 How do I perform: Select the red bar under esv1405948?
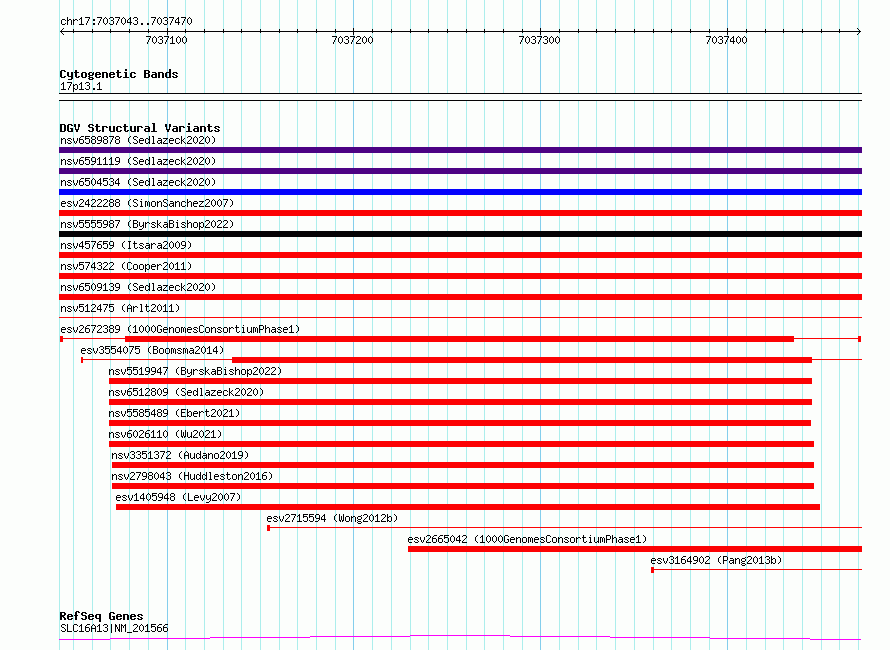click(468, 507)
